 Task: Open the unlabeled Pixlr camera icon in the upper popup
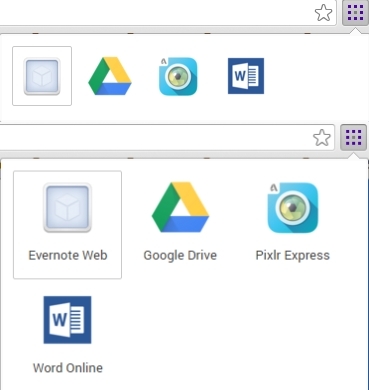pyautogui.click(x=178, y=76)
